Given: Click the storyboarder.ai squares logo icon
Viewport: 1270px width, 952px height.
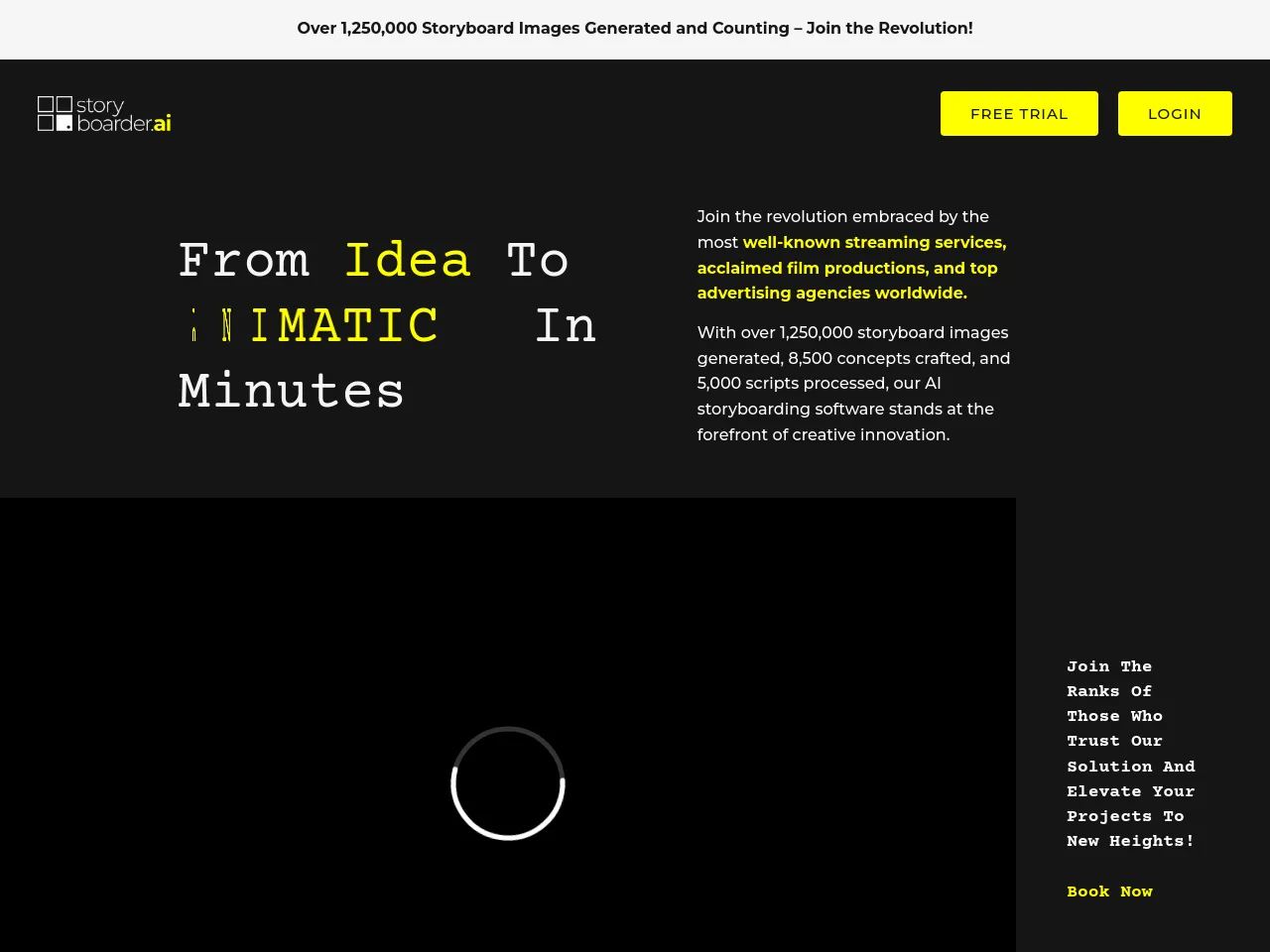Looking at the screenshot, I should pos(55,113).
